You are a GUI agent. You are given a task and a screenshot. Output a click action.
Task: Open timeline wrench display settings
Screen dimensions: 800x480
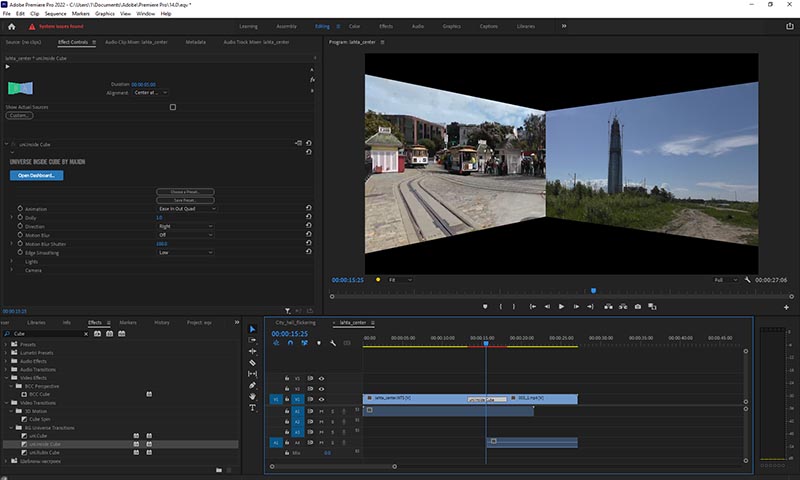(333, 343)
